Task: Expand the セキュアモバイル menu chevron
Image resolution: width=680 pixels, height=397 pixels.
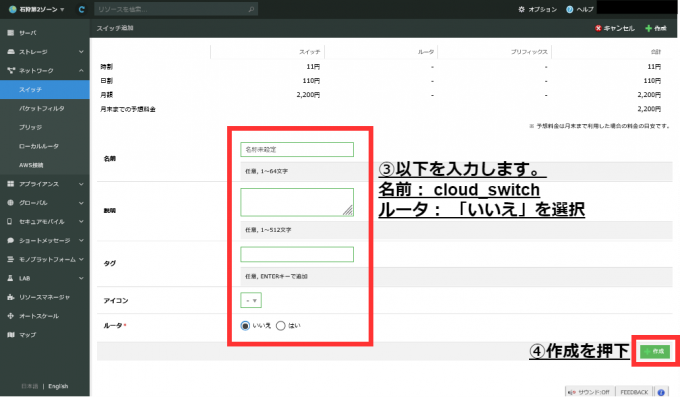Action: [81, 221]
